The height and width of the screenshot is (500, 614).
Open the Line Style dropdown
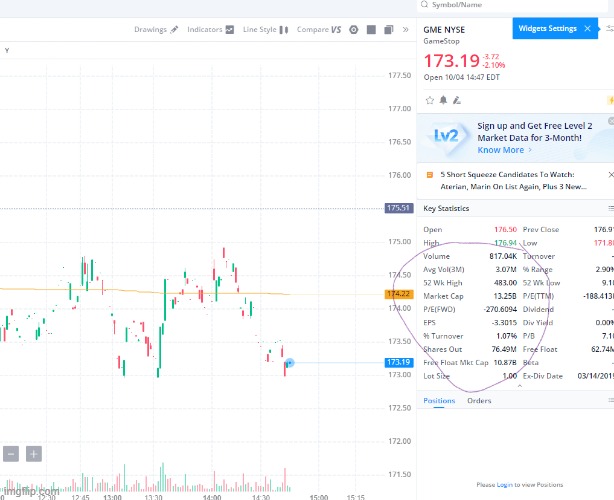point(265,30)
